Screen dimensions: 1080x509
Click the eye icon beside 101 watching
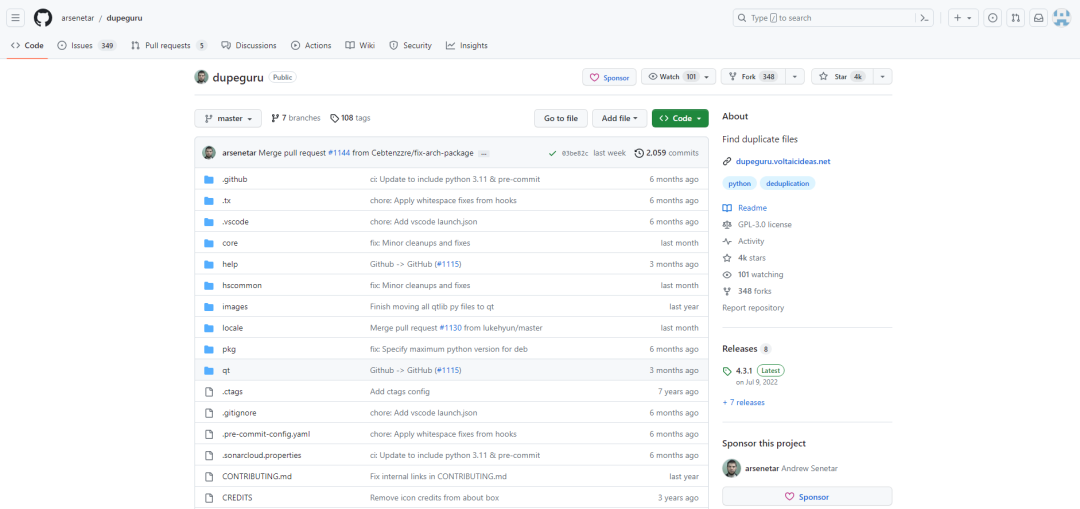(x=727, y=274)
